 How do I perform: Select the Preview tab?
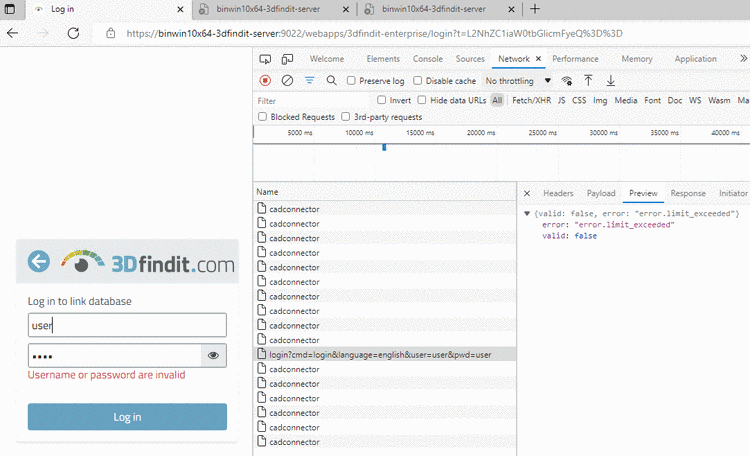(x=643, y=193)
